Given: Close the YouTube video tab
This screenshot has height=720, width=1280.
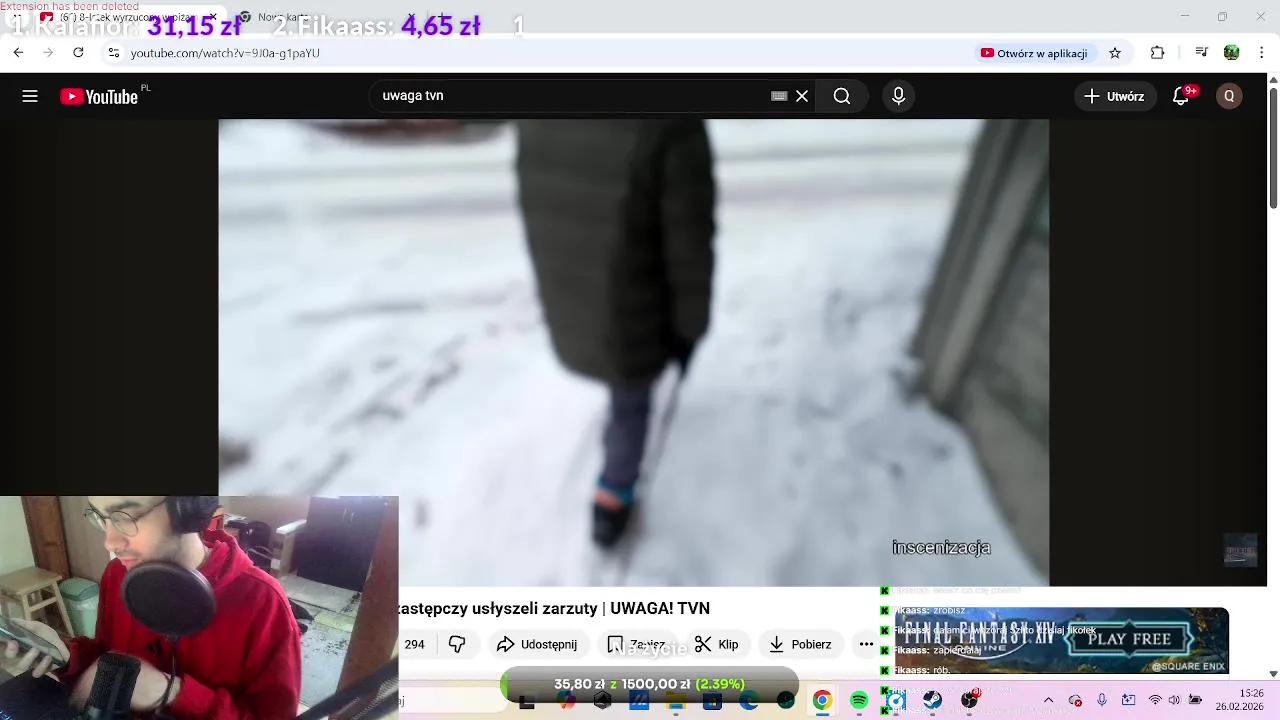Looking at the screenshot, I should tap(215, 17).
